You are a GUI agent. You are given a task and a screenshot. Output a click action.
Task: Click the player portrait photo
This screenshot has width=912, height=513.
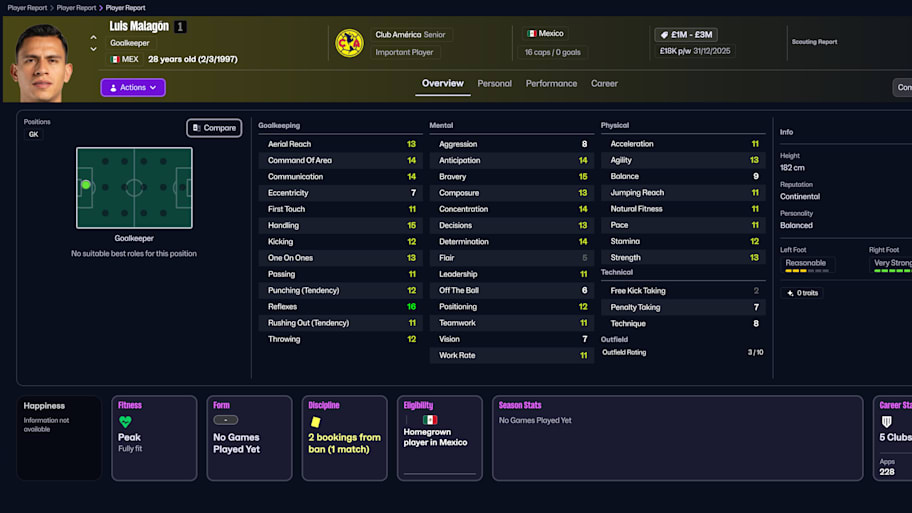(x=42, y=63)
